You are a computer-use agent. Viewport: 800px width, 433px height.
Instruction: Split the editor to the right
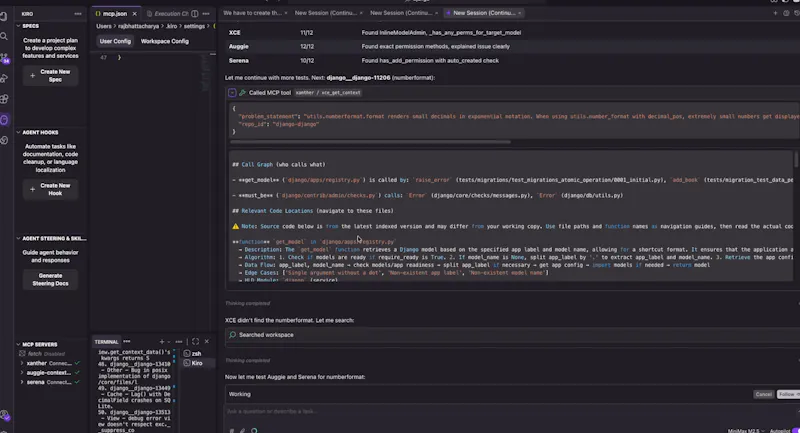pyautogui.click(x=195, y=14)
